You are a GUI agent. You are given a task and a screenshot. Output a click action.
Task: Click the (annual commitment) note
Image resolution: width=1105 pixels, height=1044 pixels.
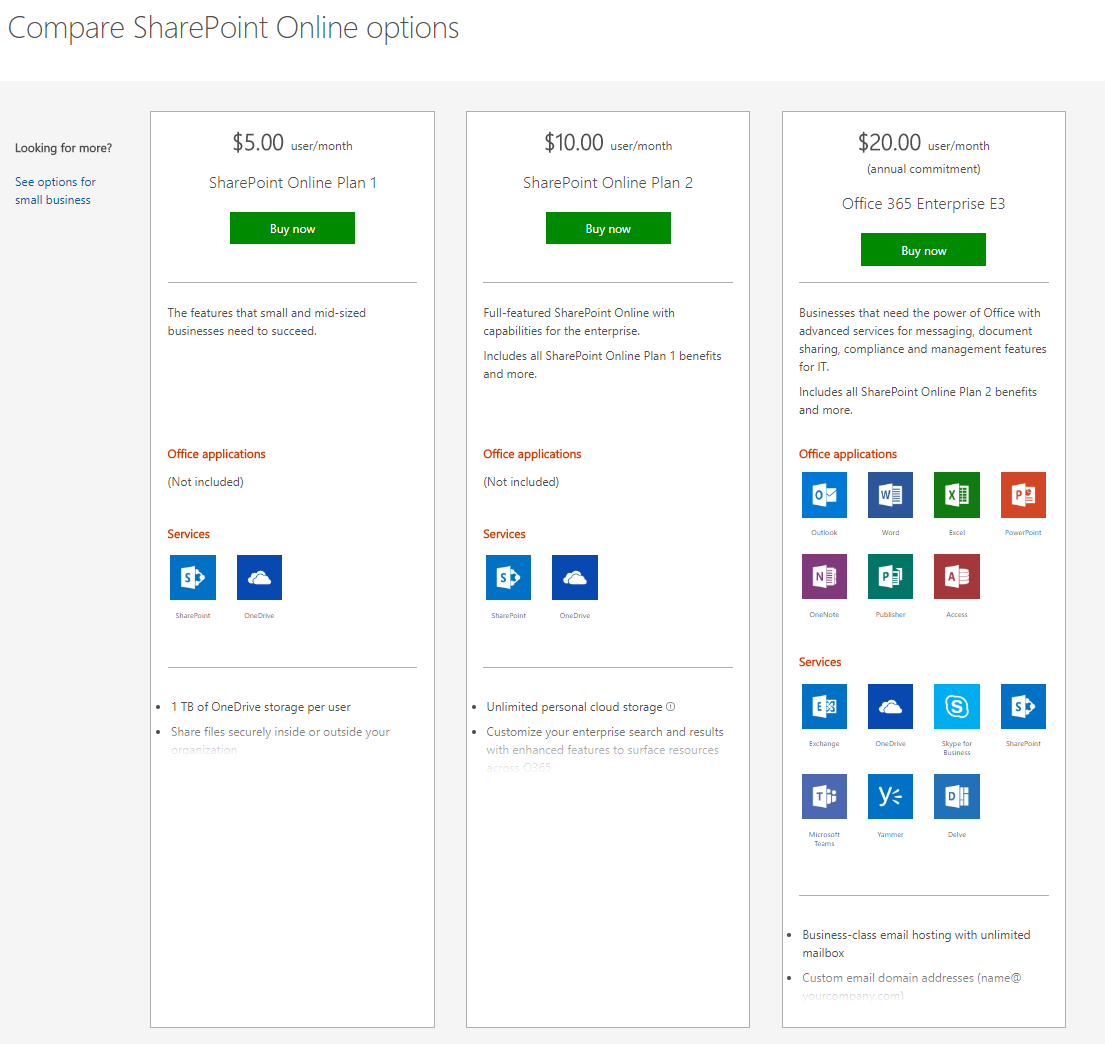point(923,169)
